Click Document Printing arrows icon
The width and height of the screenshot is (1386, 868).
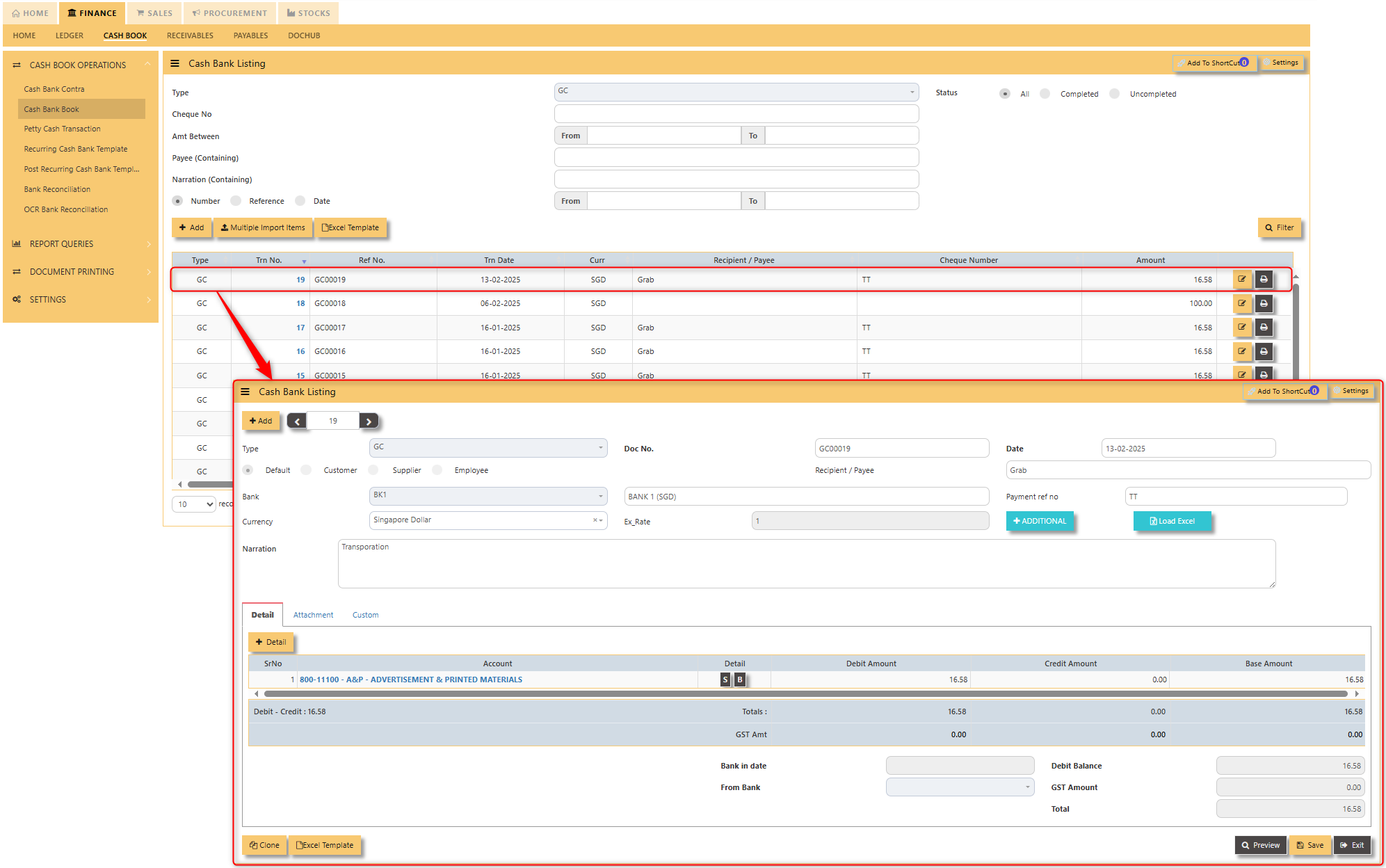[x=17, y=271]
